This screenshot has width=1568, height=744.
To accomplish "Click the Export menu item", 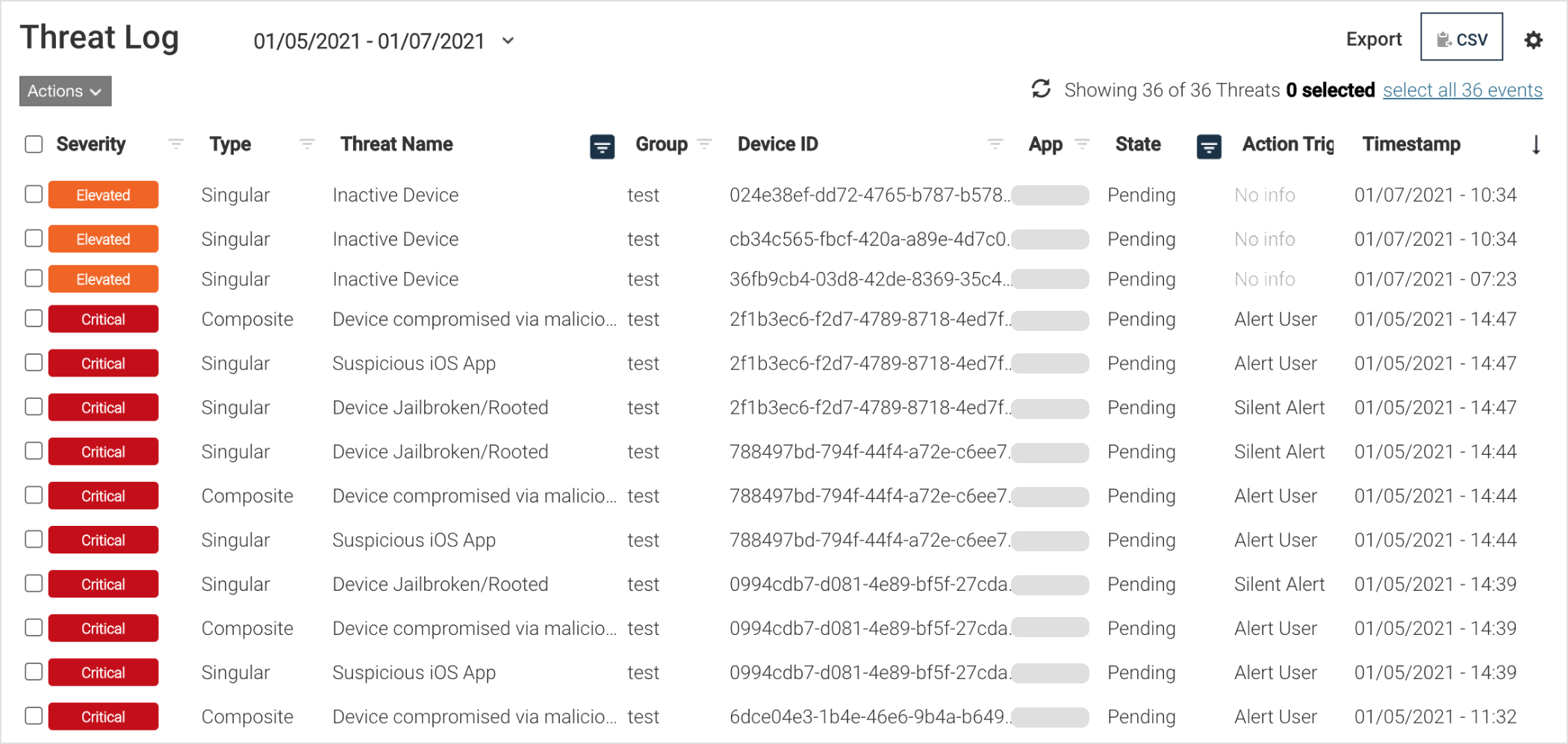I will pyautogui.click(x=1373, y=38).
